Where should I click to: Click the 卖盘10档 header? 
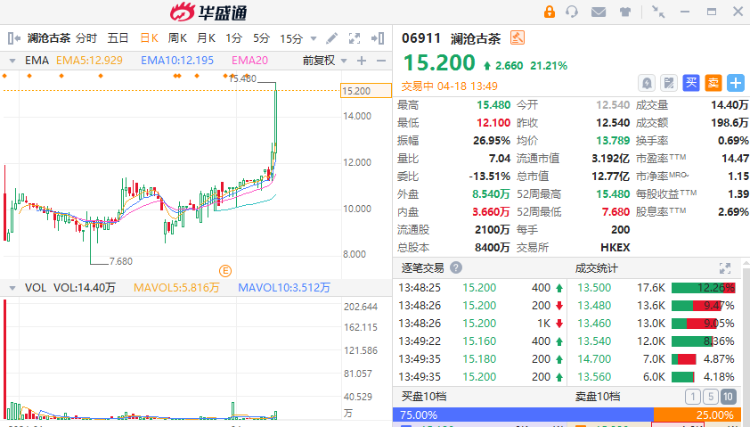point(597,396)
